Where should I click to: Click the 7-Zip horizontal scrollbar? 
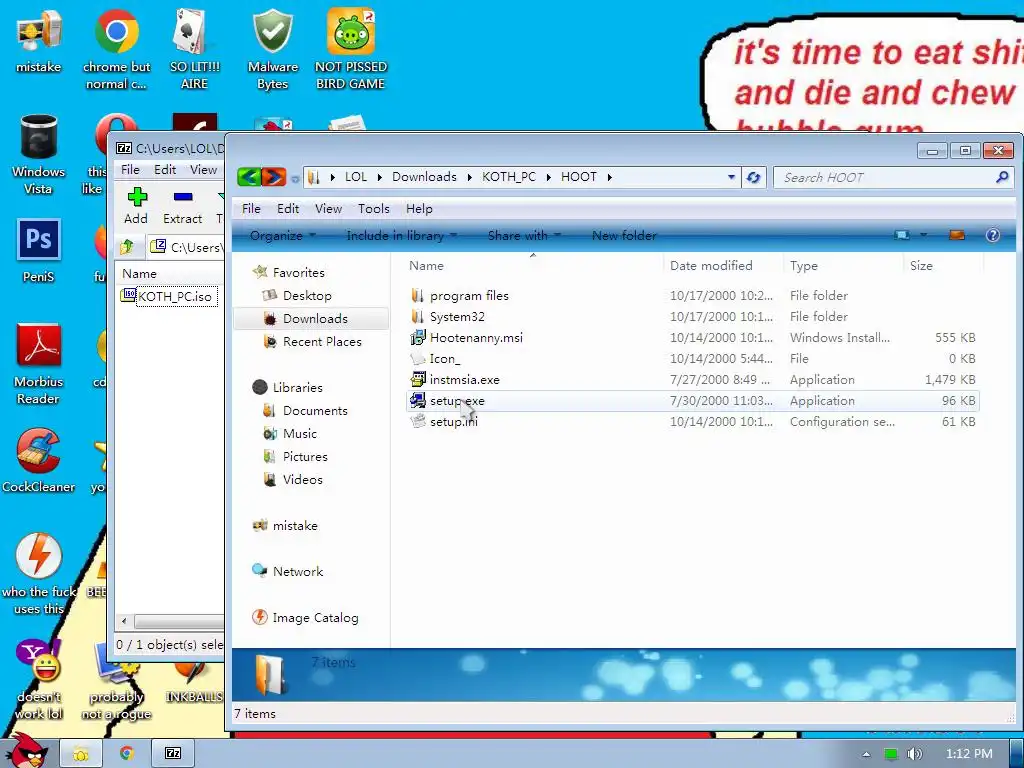click(x=178, y=621)
